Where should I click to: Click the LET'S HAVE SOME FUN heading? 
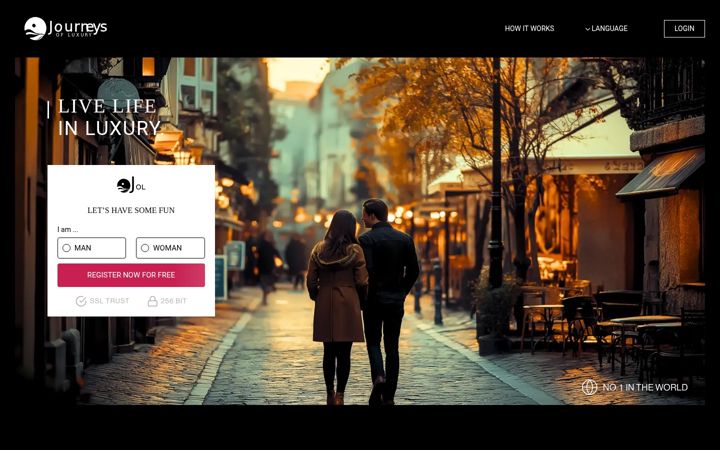coord(131,210)
